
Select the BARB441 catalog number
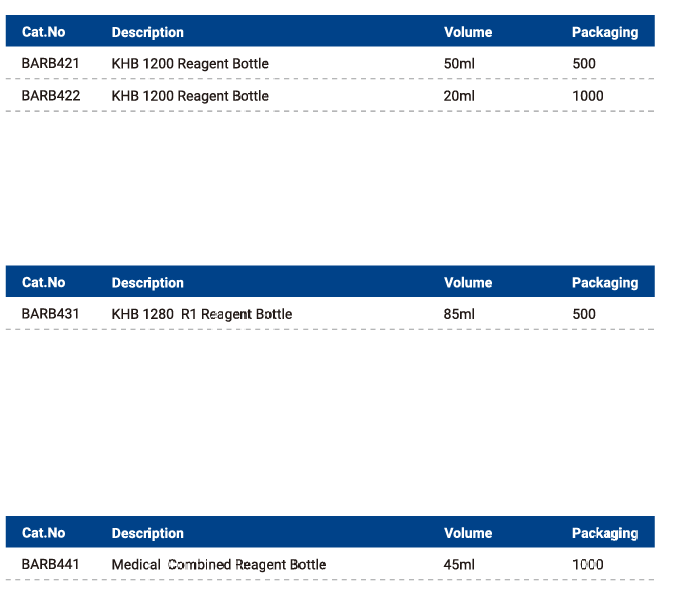coord(51,564)
